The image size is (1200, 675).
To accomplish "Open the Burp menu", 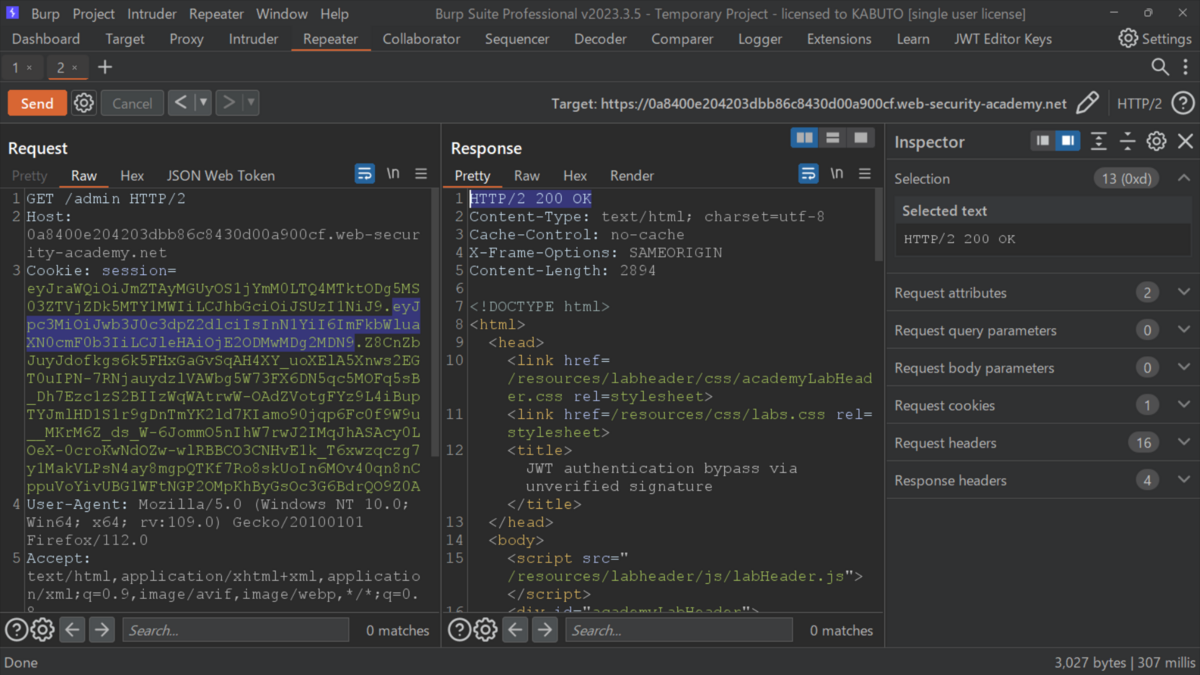I will [x=45, y=14].
